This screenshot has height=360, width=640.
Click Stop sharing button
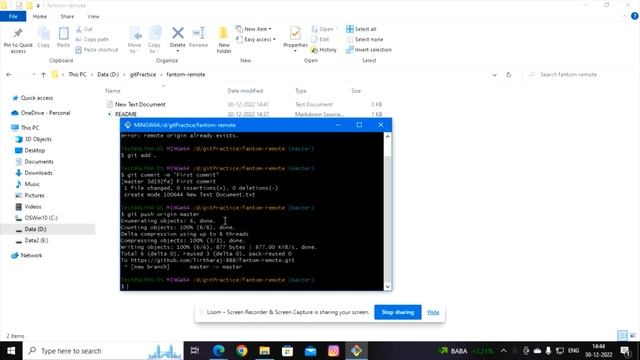[398, 312]
